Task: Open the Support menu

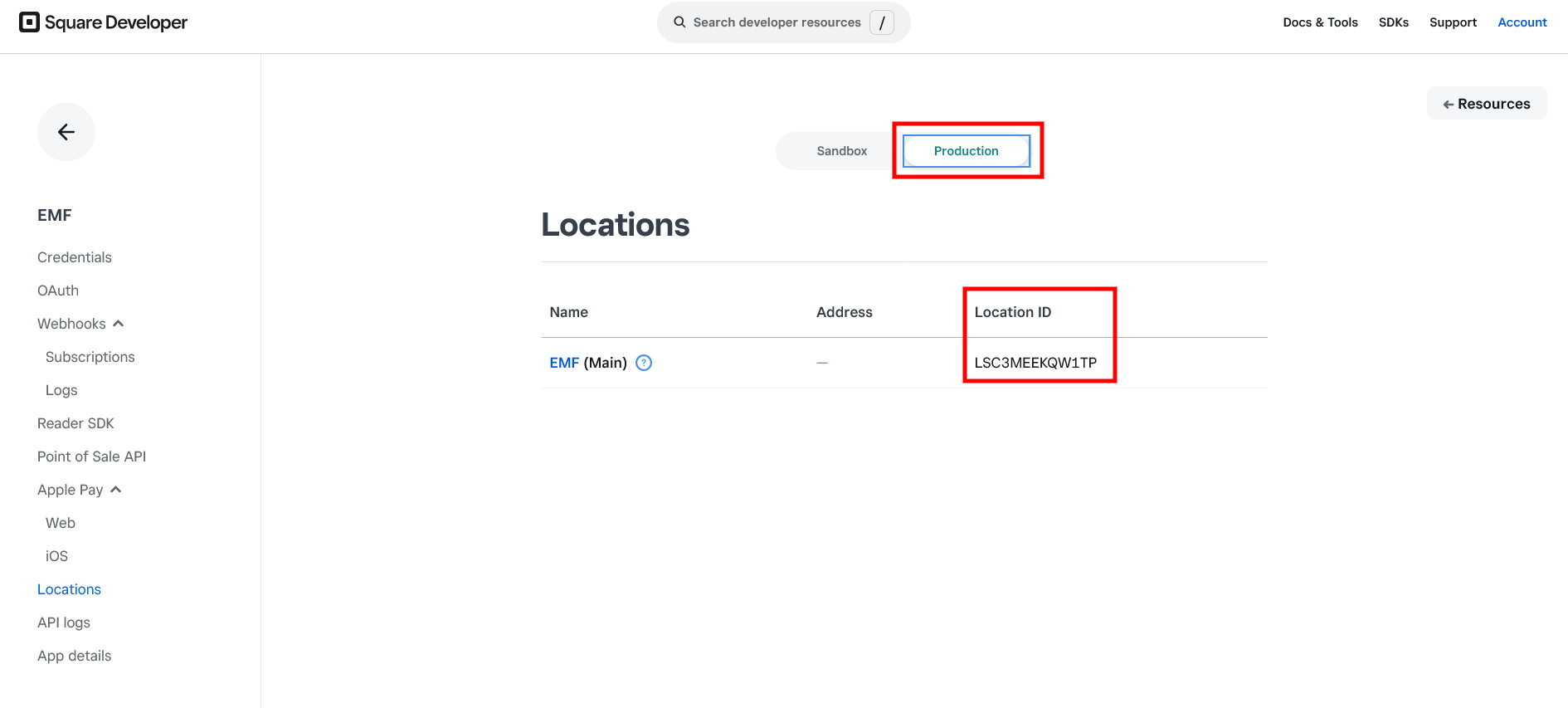Action: [1453, 22]
